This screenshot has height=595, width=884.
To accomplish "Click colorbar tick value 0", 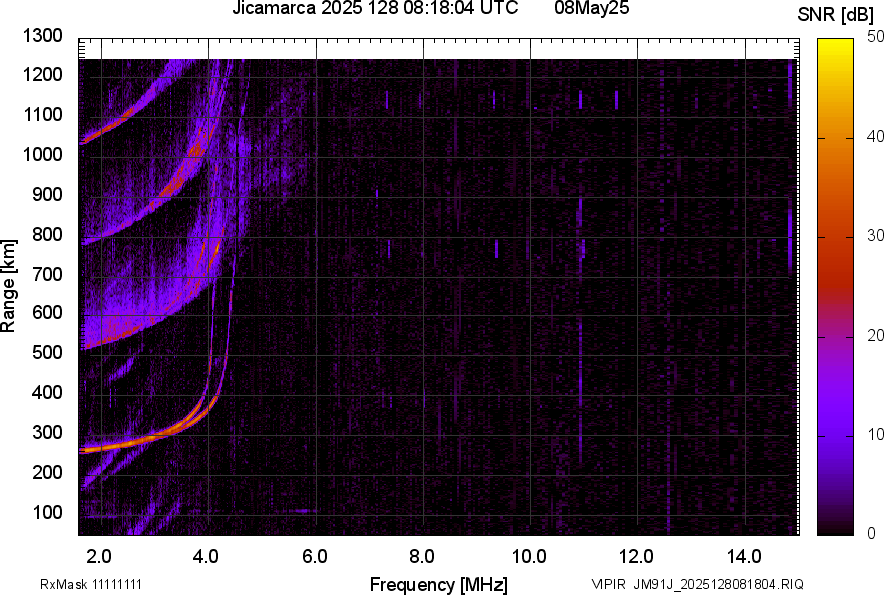I will click(x=872, y=532).
